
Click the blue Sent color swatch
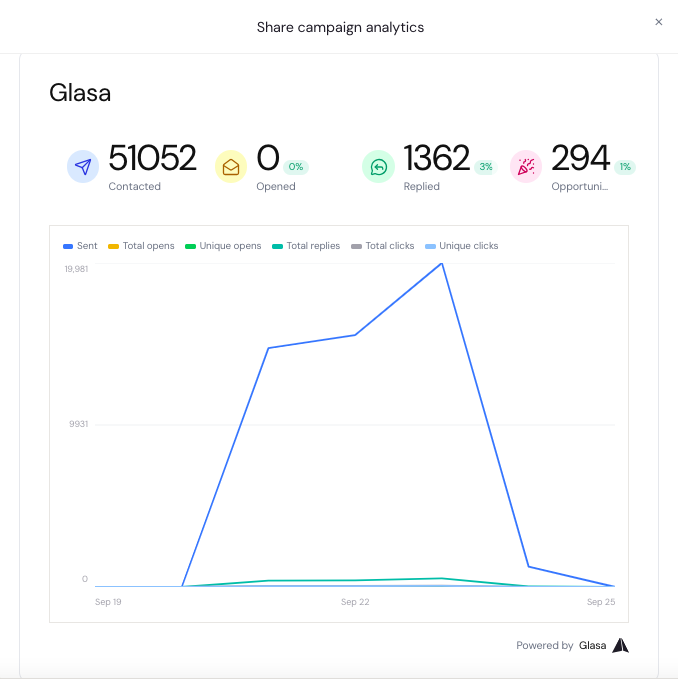pos(68,246)
